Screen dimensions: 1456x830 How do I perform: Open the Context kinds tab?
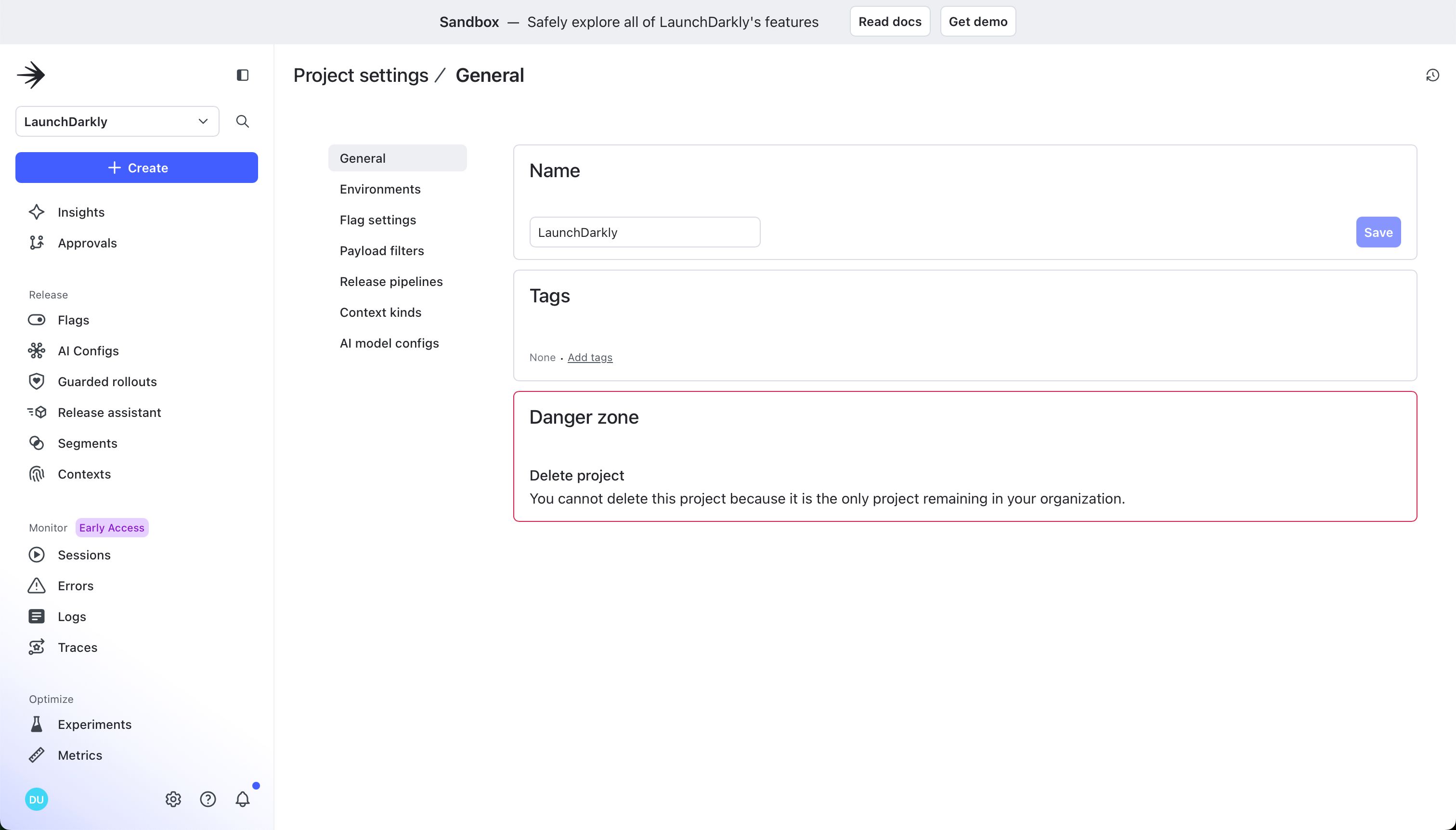[381, 312]
